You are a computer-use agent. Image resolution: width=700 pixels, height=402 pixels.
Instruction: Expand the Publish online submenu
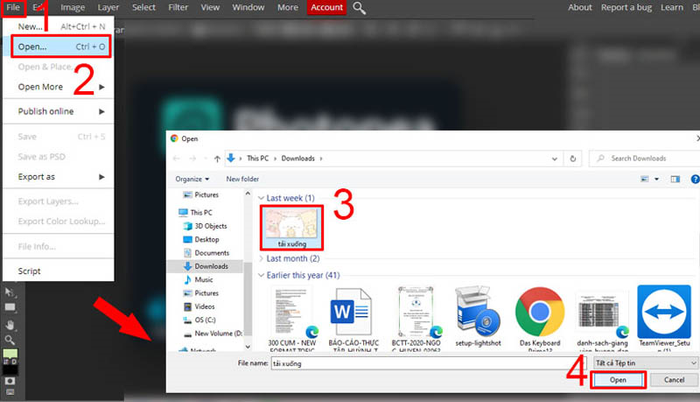click(x=58, y=112)
